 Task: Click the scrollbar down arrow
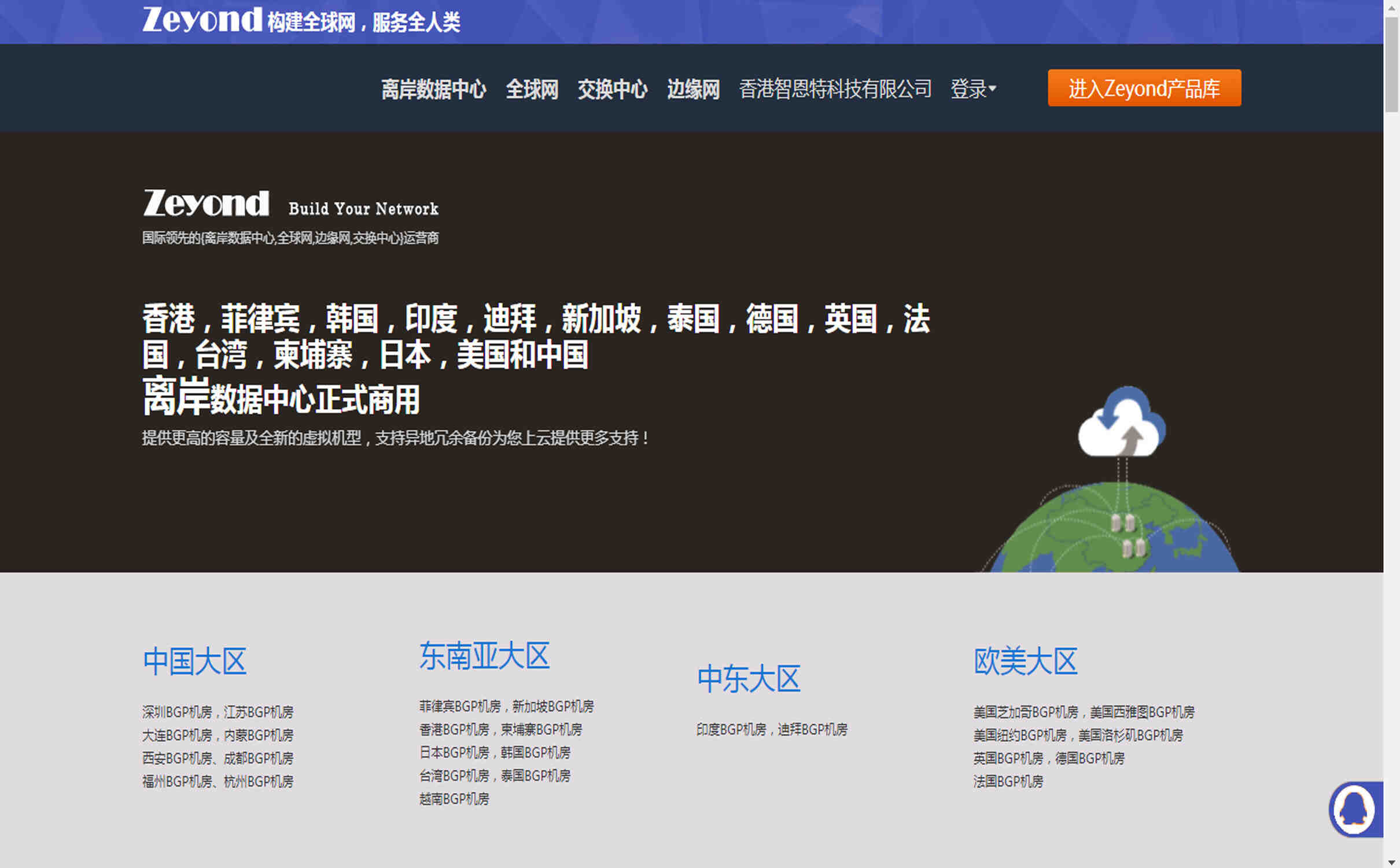point(1391,861)
